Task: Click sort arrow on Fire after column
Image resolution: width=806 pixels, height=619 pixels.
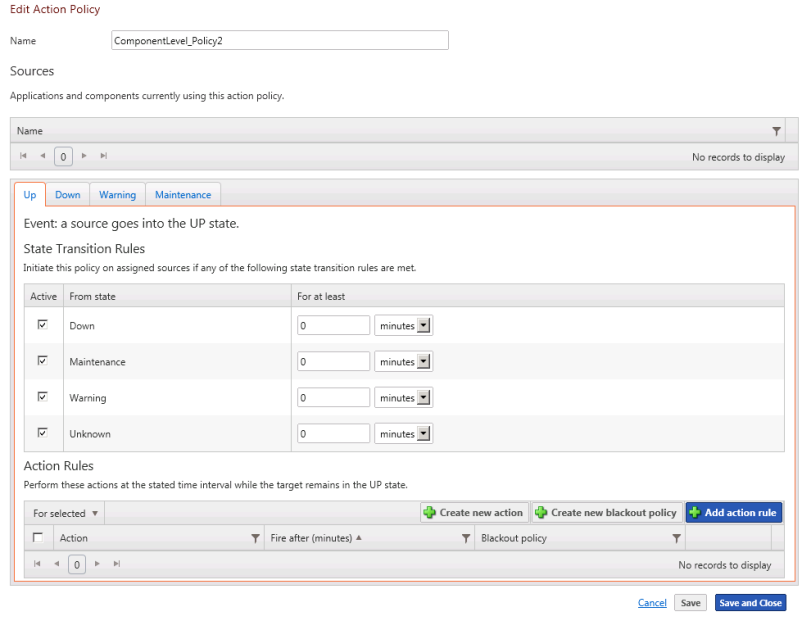Action: click(359, 538)
